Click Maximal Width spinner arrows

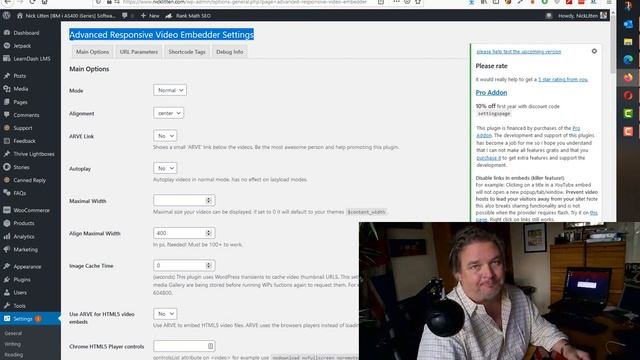coord(209,200)
